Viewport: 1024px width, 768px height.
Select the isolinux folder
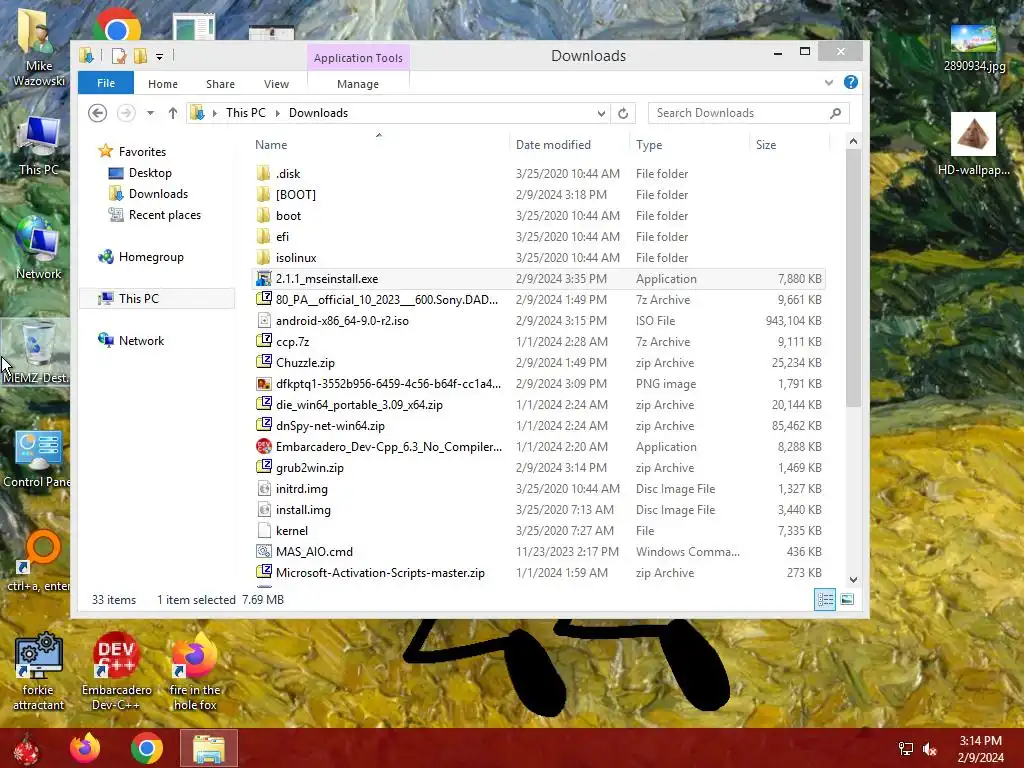(x=296, y=258)
